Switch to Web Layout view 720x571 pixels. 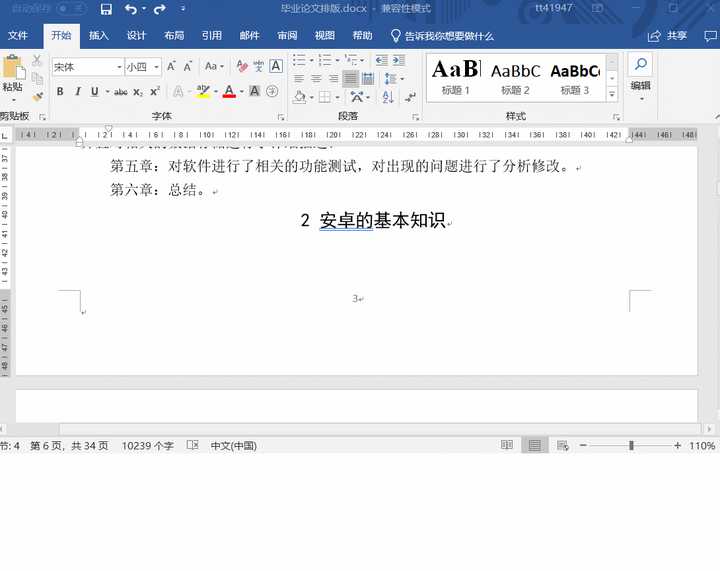562,445
